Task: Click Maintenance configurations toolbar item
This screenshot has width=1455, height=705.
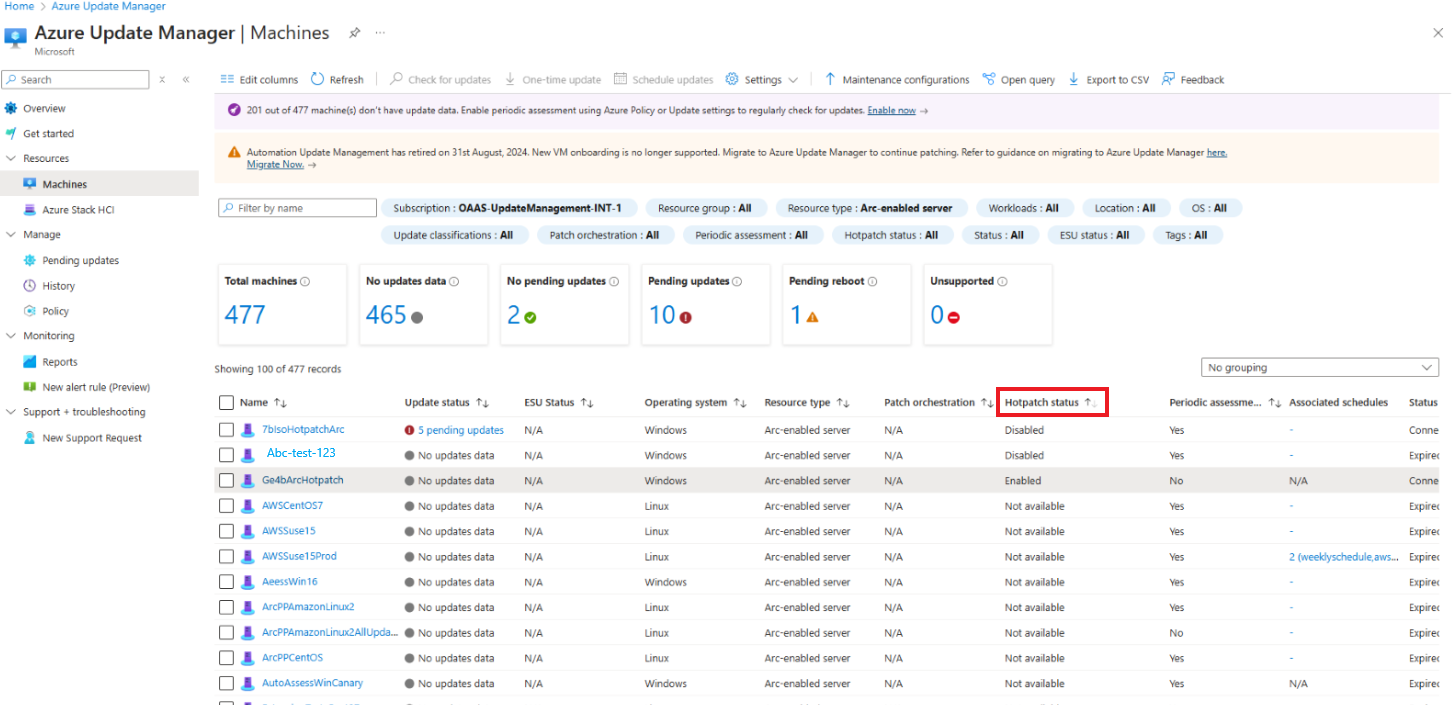Action: click(896, 80)
